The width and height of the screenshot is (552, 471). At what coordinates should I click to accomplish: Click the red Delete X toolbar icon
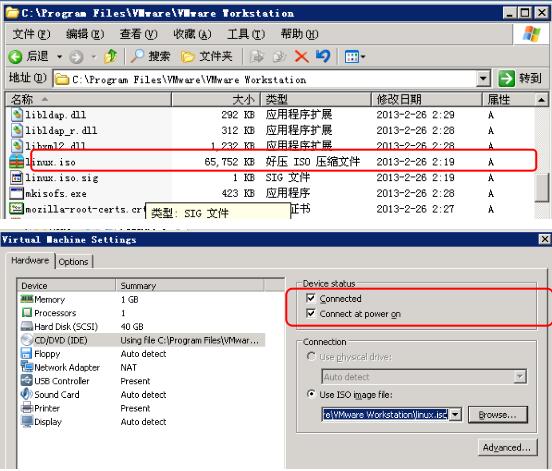click(302, 56)
